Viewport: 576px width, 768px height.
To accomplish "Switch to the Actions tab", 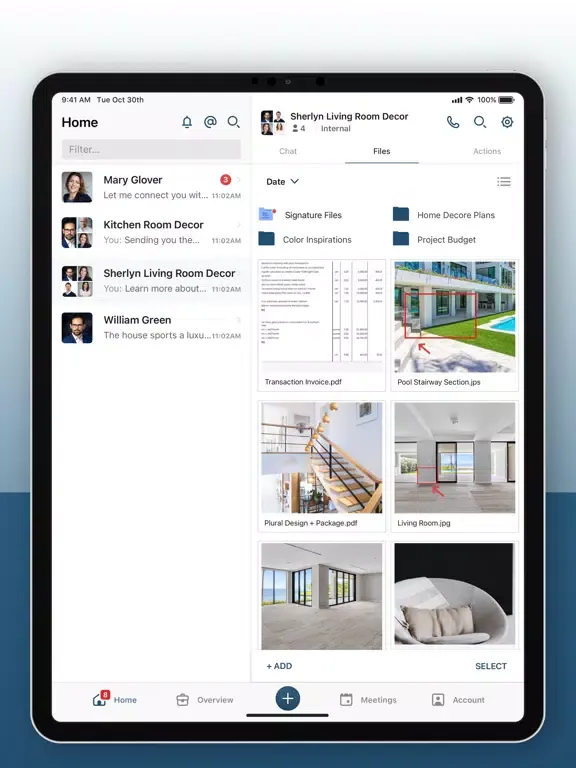I will (x=487, y=151).
